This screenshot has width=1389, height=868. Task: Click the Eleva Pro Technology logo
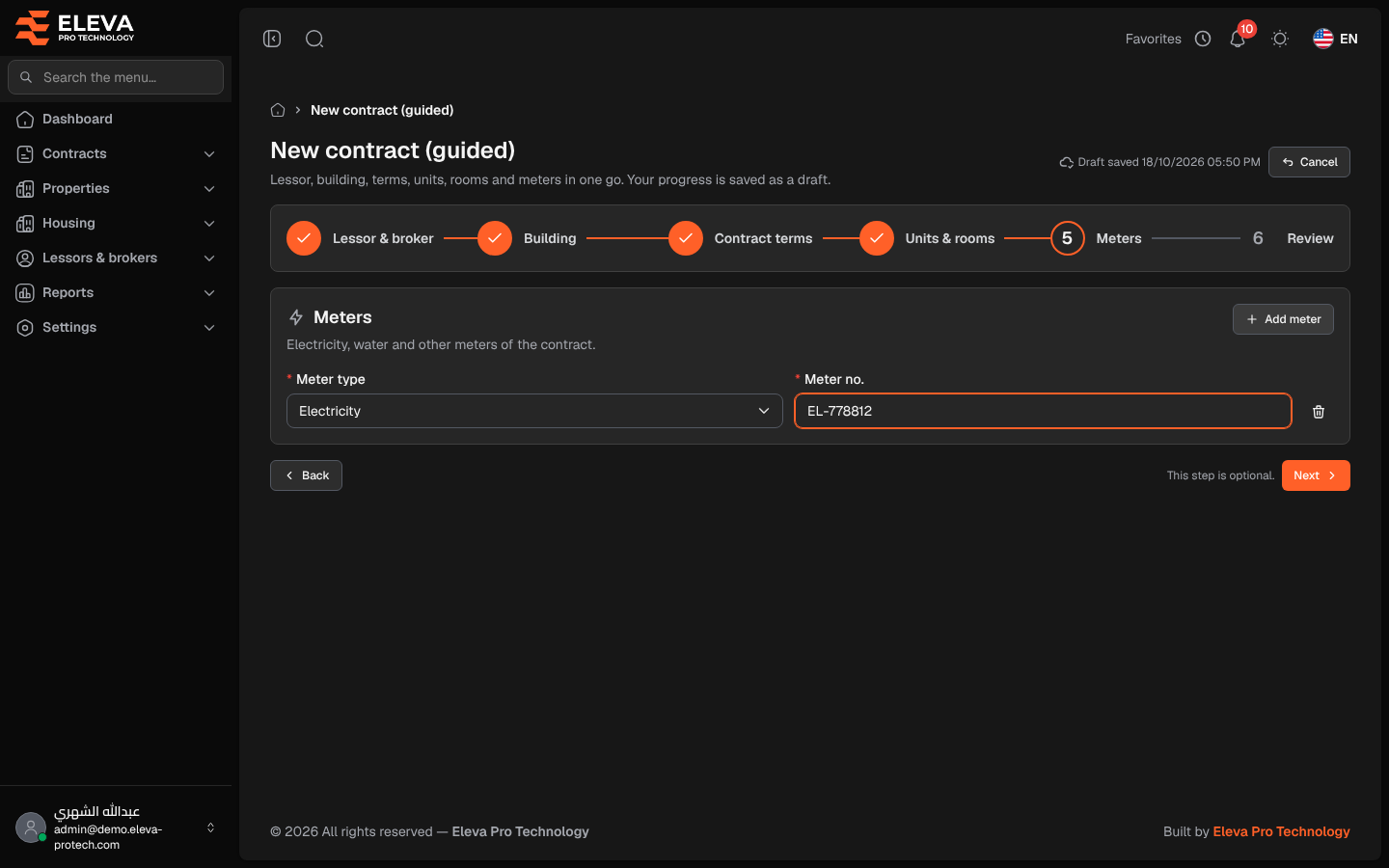(74, 27)
